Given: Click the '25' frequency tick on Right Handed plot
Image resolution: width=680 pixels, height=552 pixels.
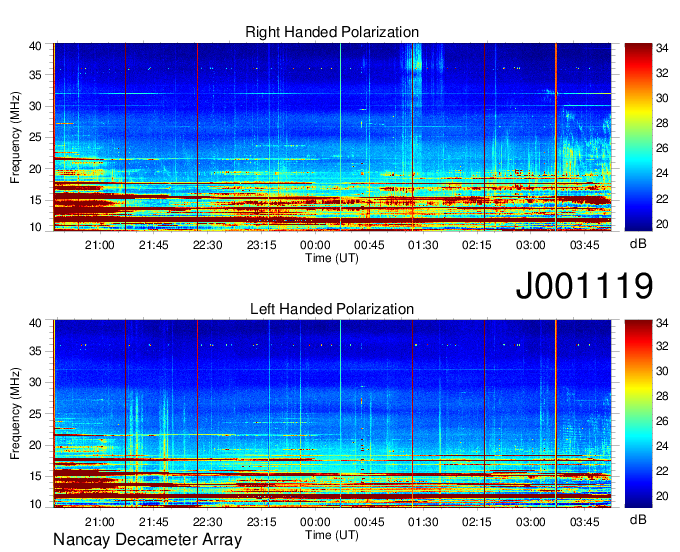Looking at the screenshot, I should point(35,137).
